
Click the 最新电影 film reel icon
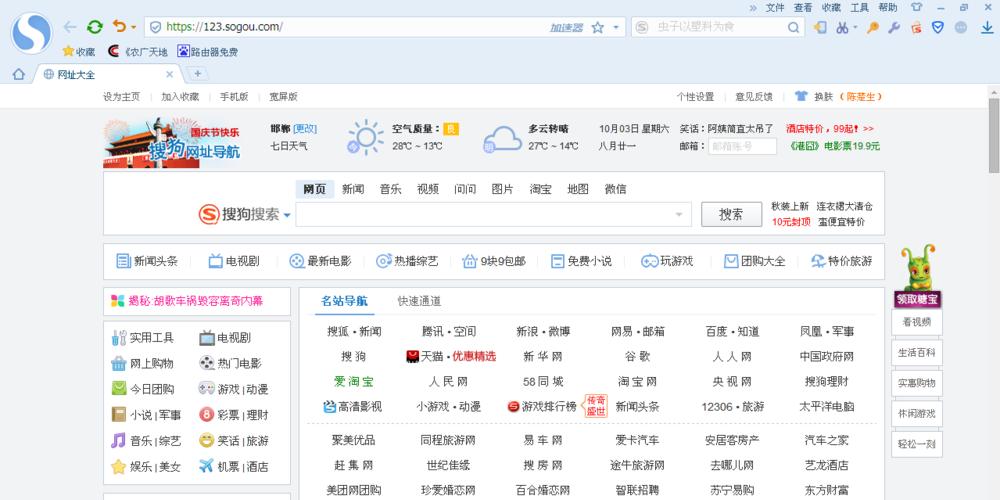(297, 261)
